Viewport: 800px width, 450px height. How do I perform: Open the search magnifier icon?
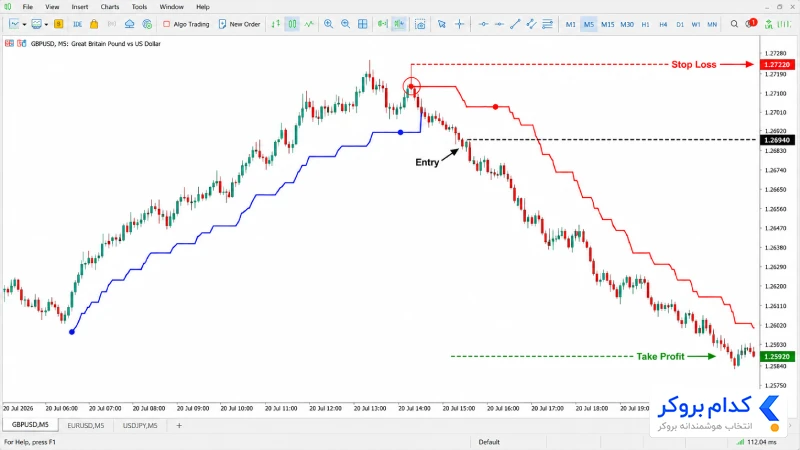click(x=734, y=24)
